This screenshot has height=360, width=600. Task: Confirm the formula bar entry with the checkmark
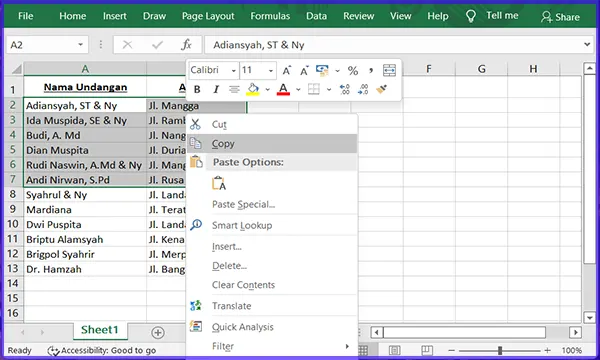(x=157, y=45)
